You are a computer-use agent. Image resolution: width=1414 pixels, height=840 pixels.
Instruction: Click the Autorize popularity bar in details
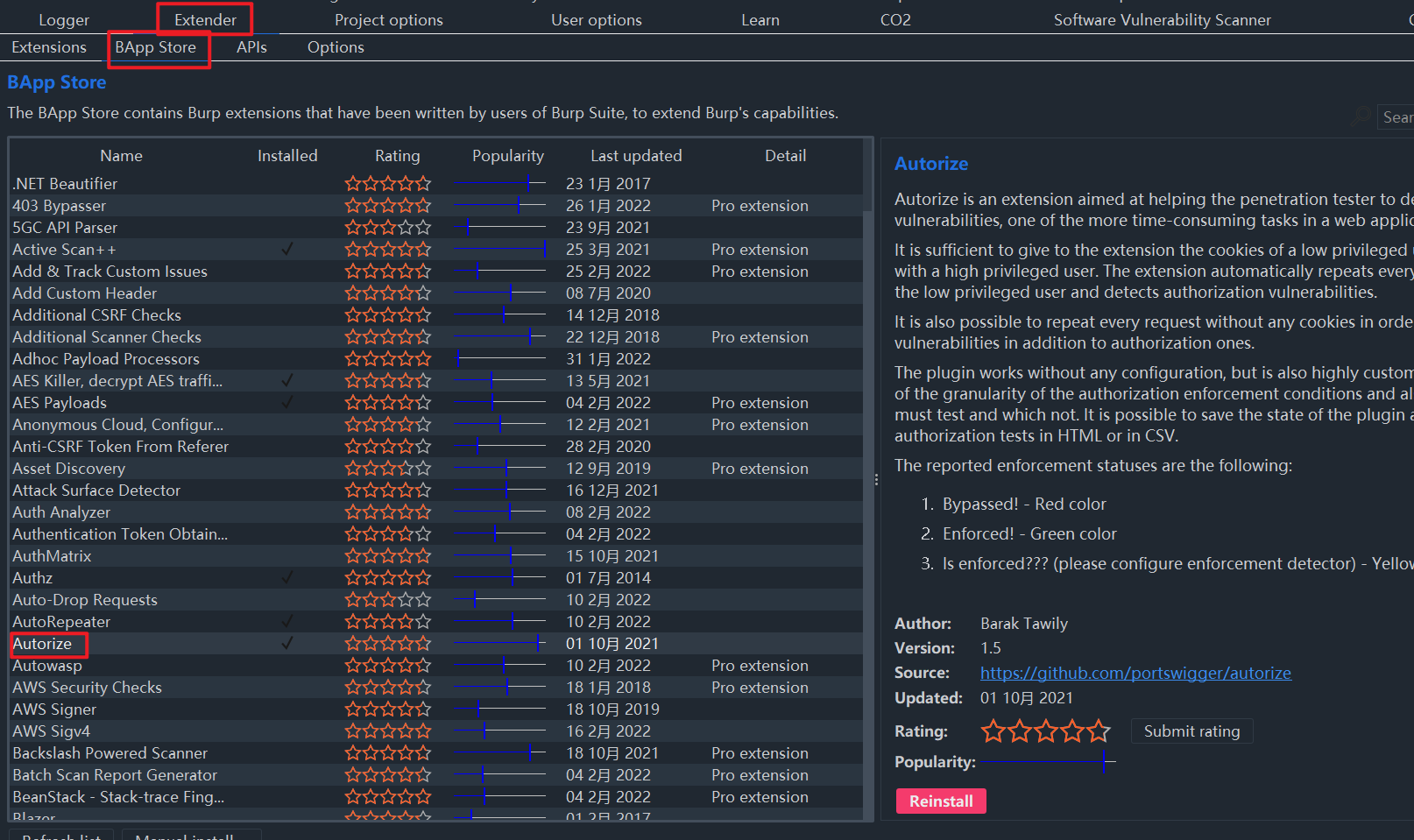coord(1049,762)
